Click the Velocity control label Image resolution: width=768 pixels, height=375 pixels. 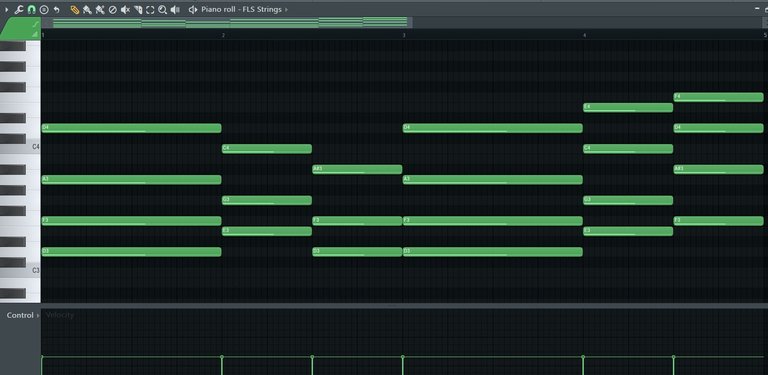coord(60,315)
